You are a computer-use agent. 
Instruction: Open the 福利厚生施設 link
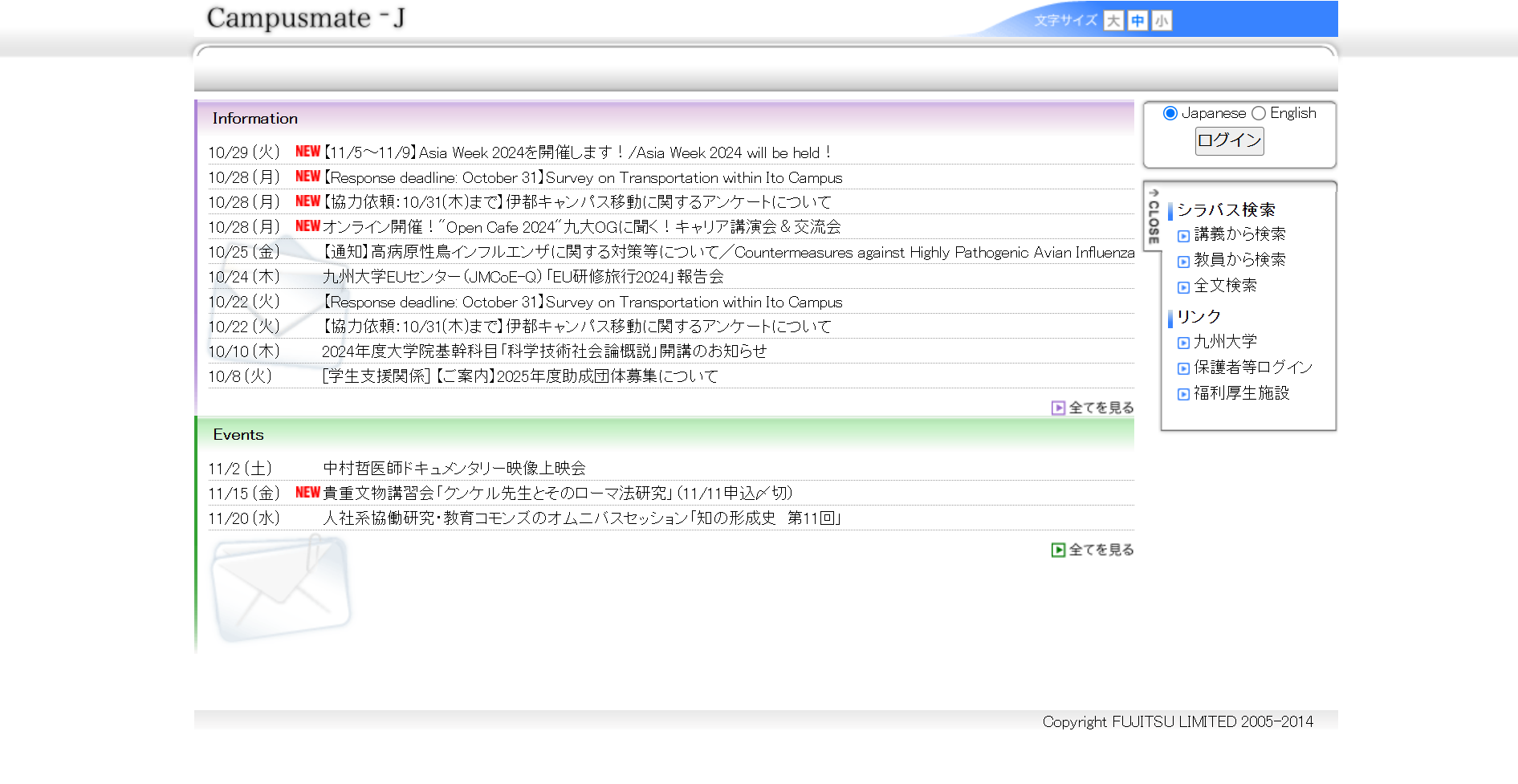pyautogui.click(x=1241, y=393)
